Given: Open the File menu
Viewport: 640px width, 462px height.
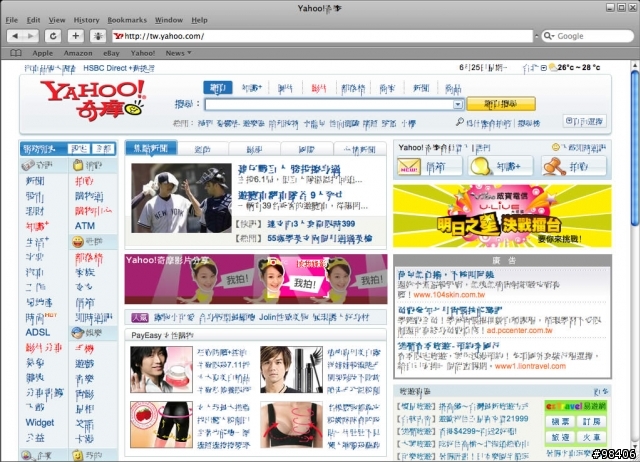Looking at the screenshot, I should [x=12, y=20].
